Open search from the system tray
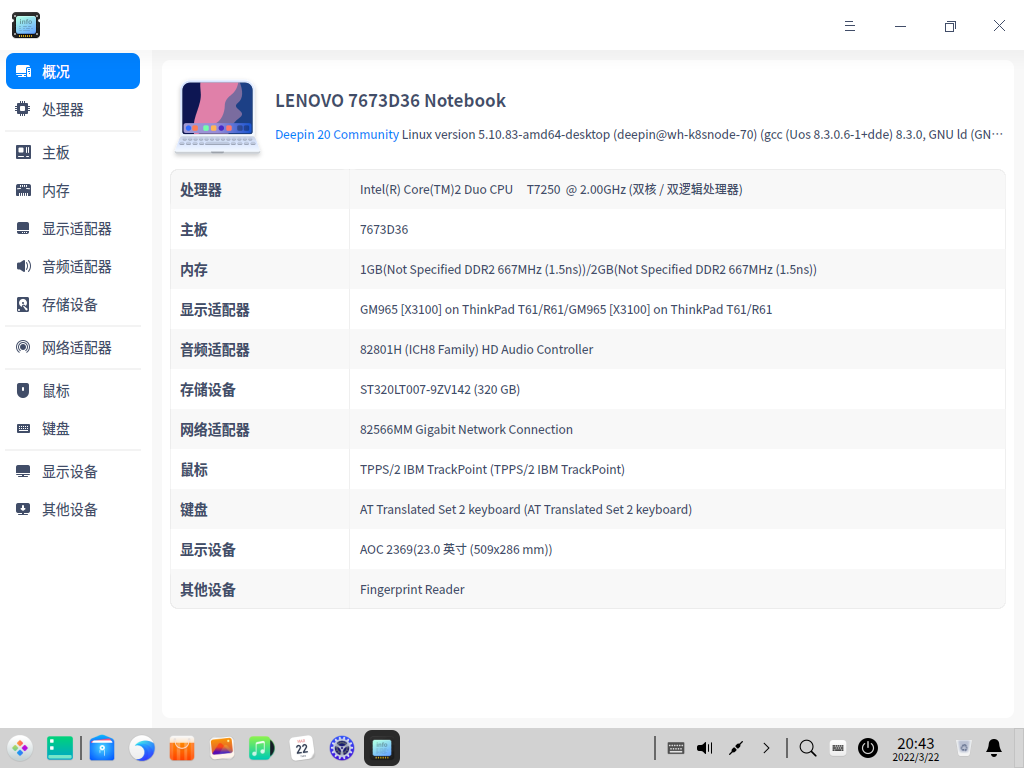This screenshot has height=768, width=1024. coord(806,747)
